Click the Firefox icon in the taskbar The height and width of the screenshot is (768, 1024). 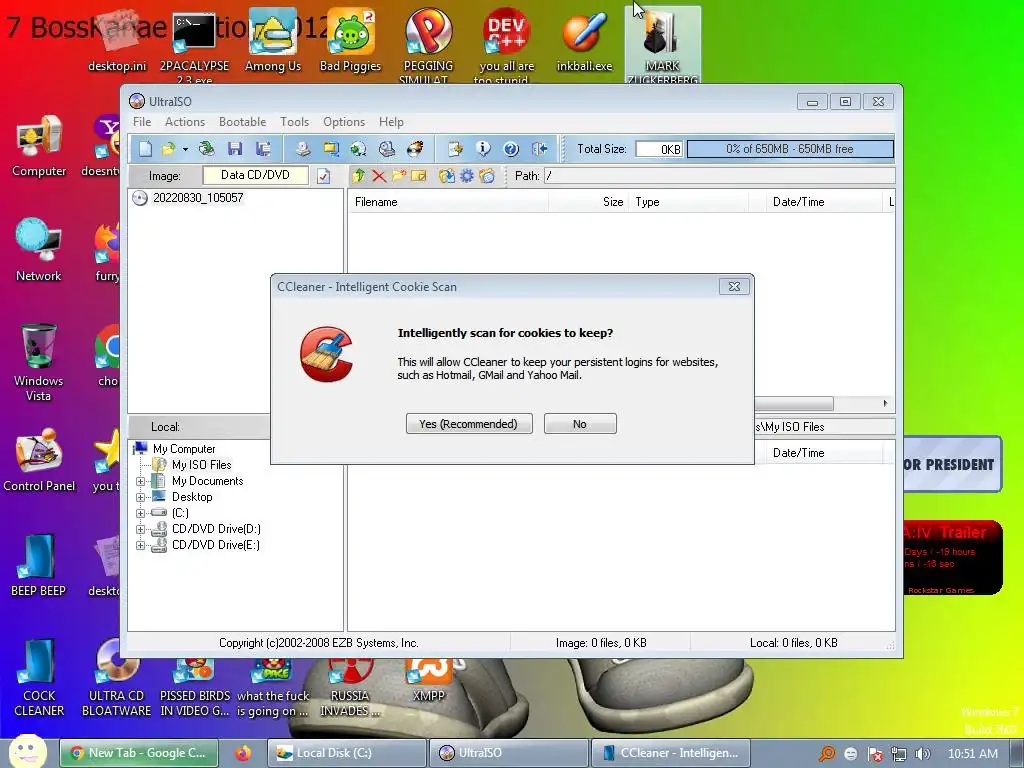(x=243, y=753)
